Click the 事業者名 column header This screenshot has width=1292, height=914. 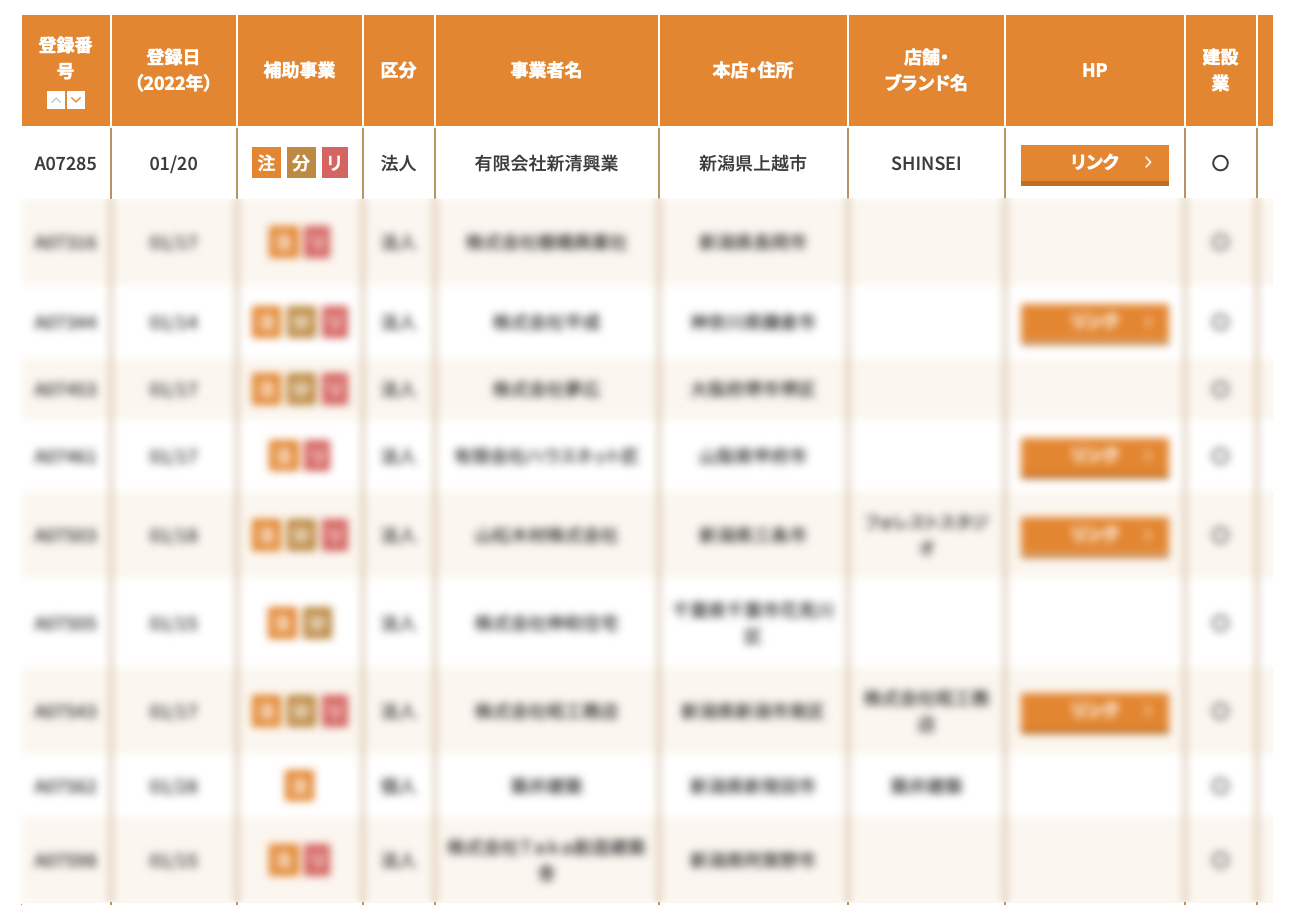pyautogui.click(x=547, y=71)
